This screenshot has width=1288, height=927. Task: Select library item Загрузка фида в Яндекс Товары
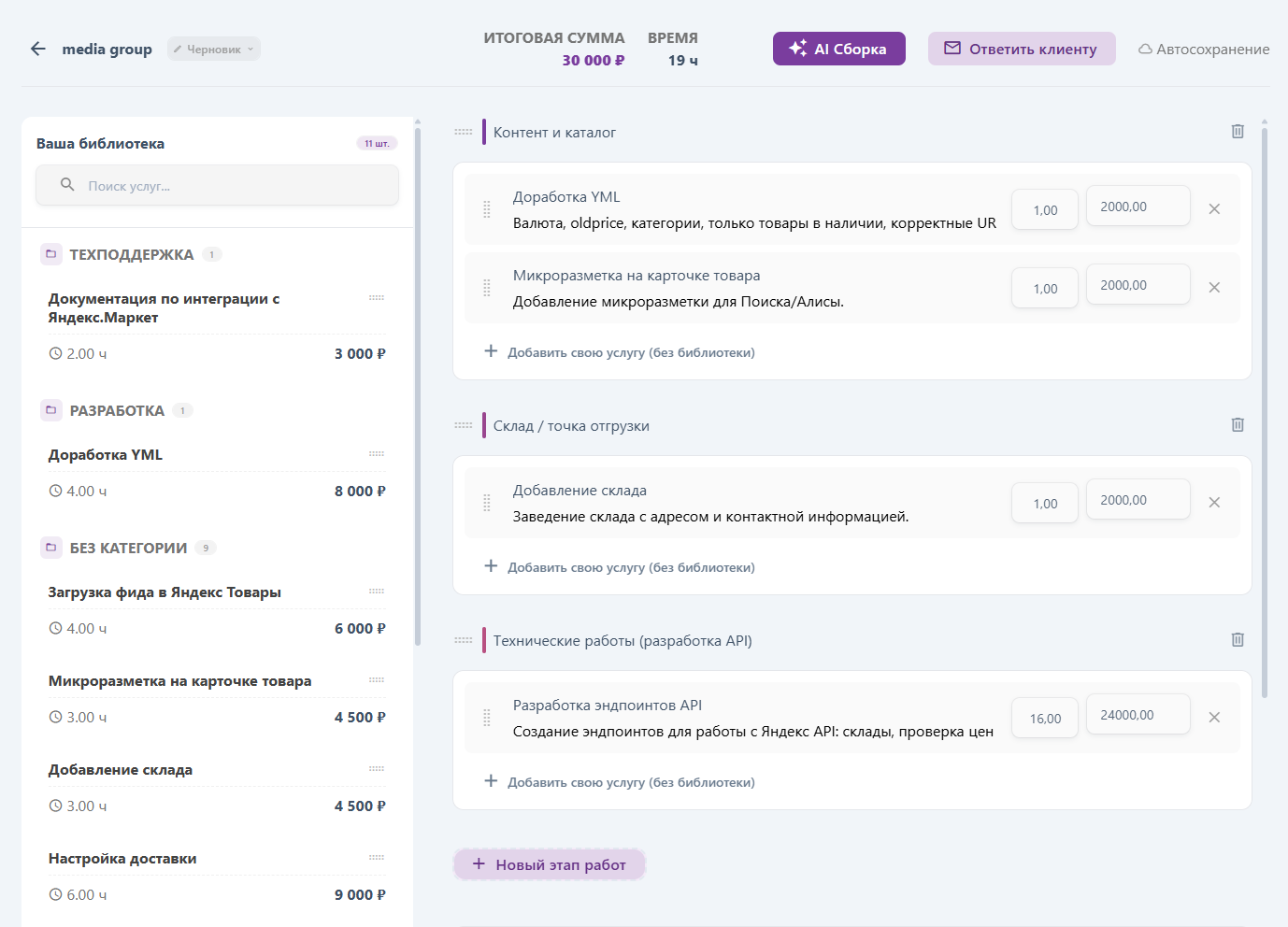tap(217, 609)
